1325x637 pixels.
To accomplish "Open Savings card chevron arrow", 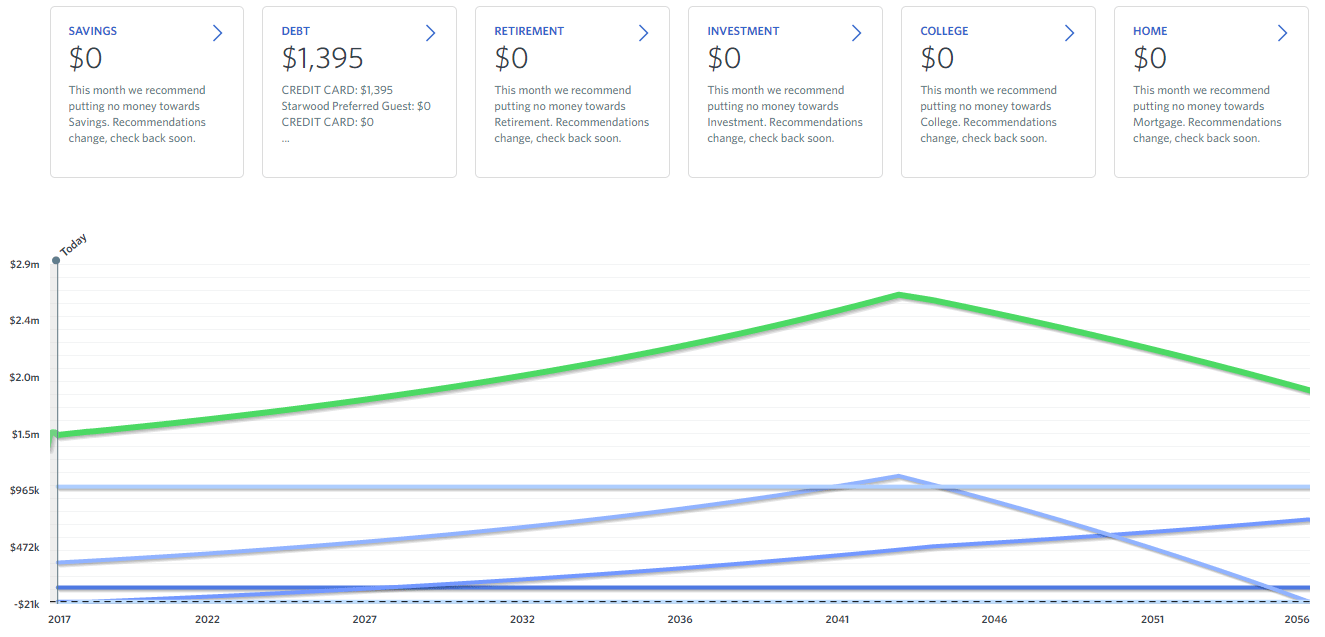I will pyautogui.click(x=218, y=33).
